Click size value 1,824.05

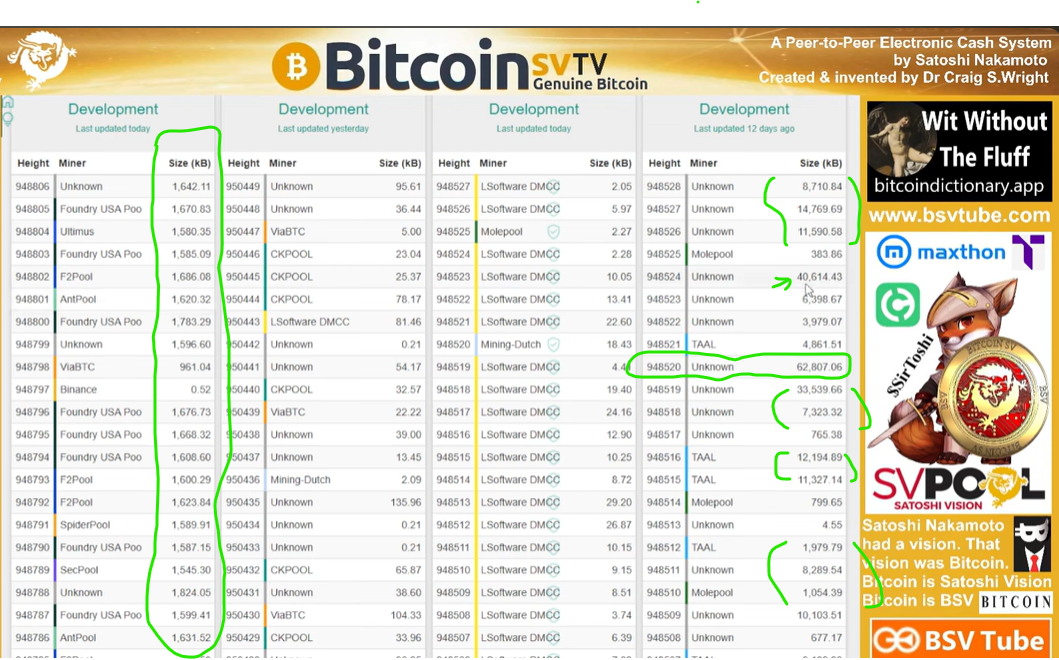191,592
